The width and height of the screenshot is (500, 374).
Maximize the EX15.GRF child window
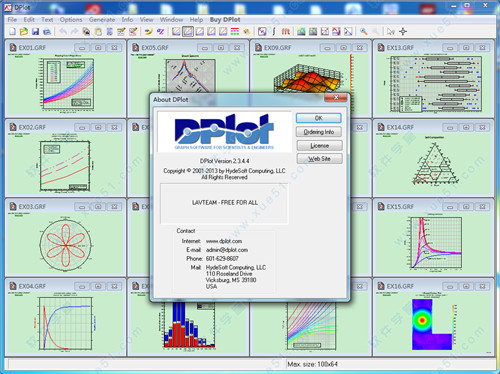466,207
